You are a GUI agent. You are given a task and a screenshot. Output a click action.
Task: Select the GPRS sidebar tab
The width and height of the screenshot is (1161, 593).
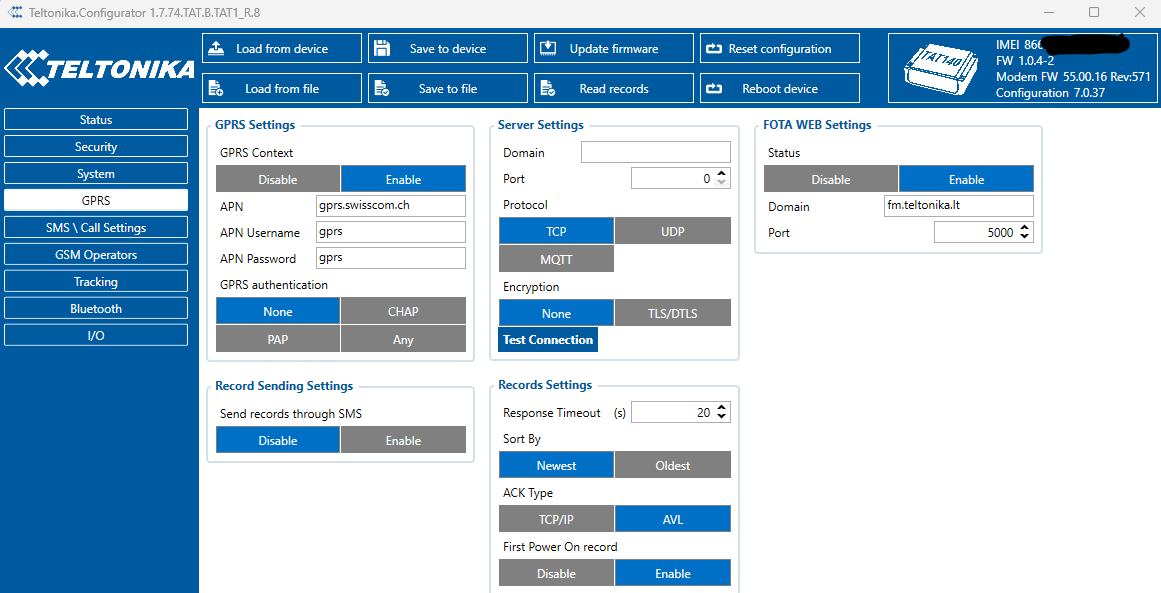tap(96, 201)
